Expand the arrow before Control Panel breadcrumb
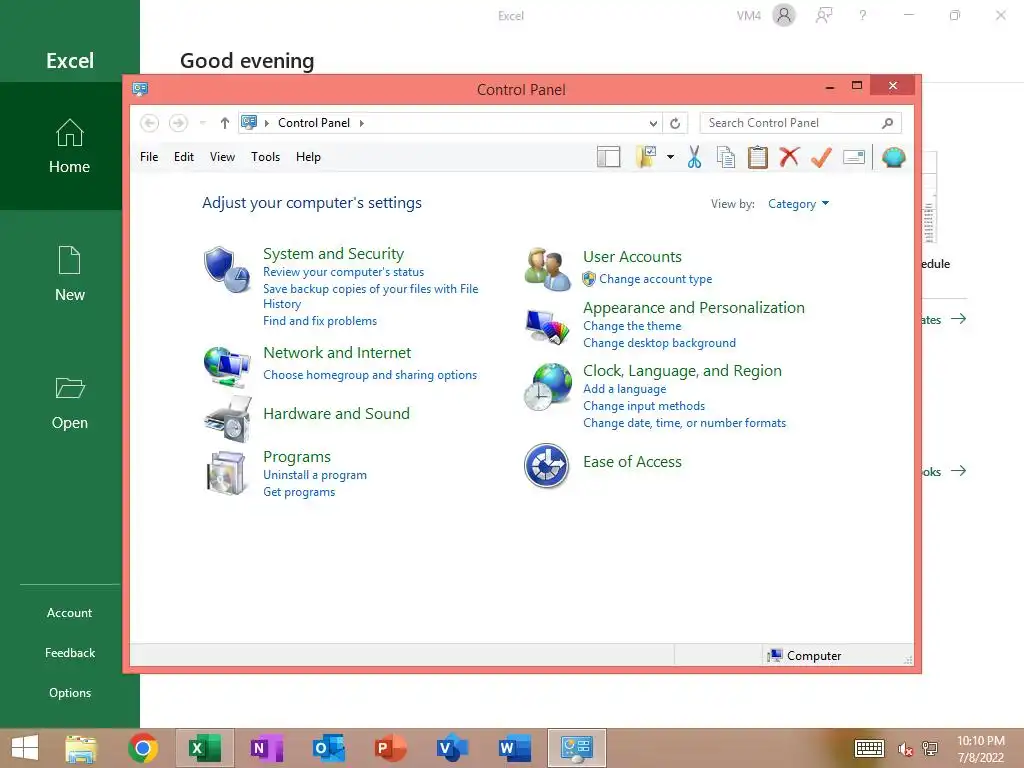Viewport: 1024px width, 768px height. pyautogui.click(x=266, y=123)
